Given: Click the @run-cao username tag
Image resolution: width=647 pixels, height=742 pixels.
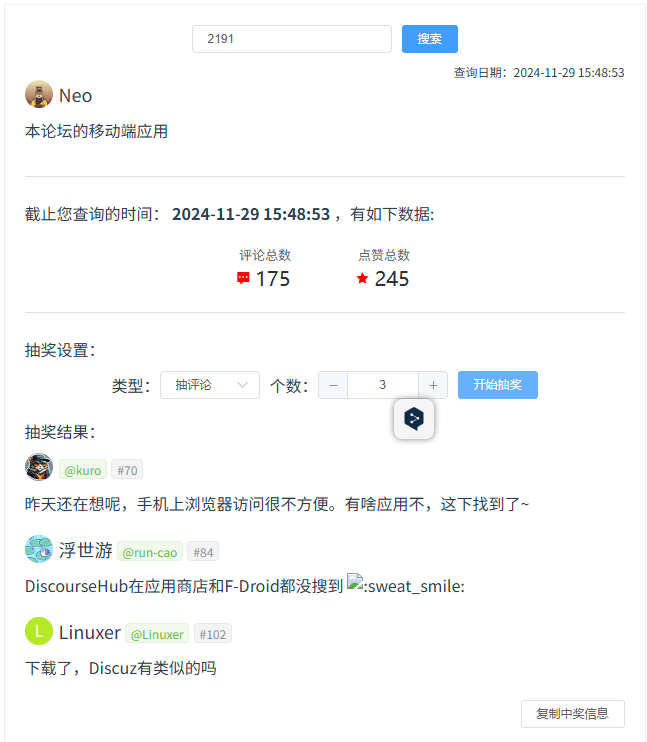Looking at the screenshot, I should coord(150,551).
